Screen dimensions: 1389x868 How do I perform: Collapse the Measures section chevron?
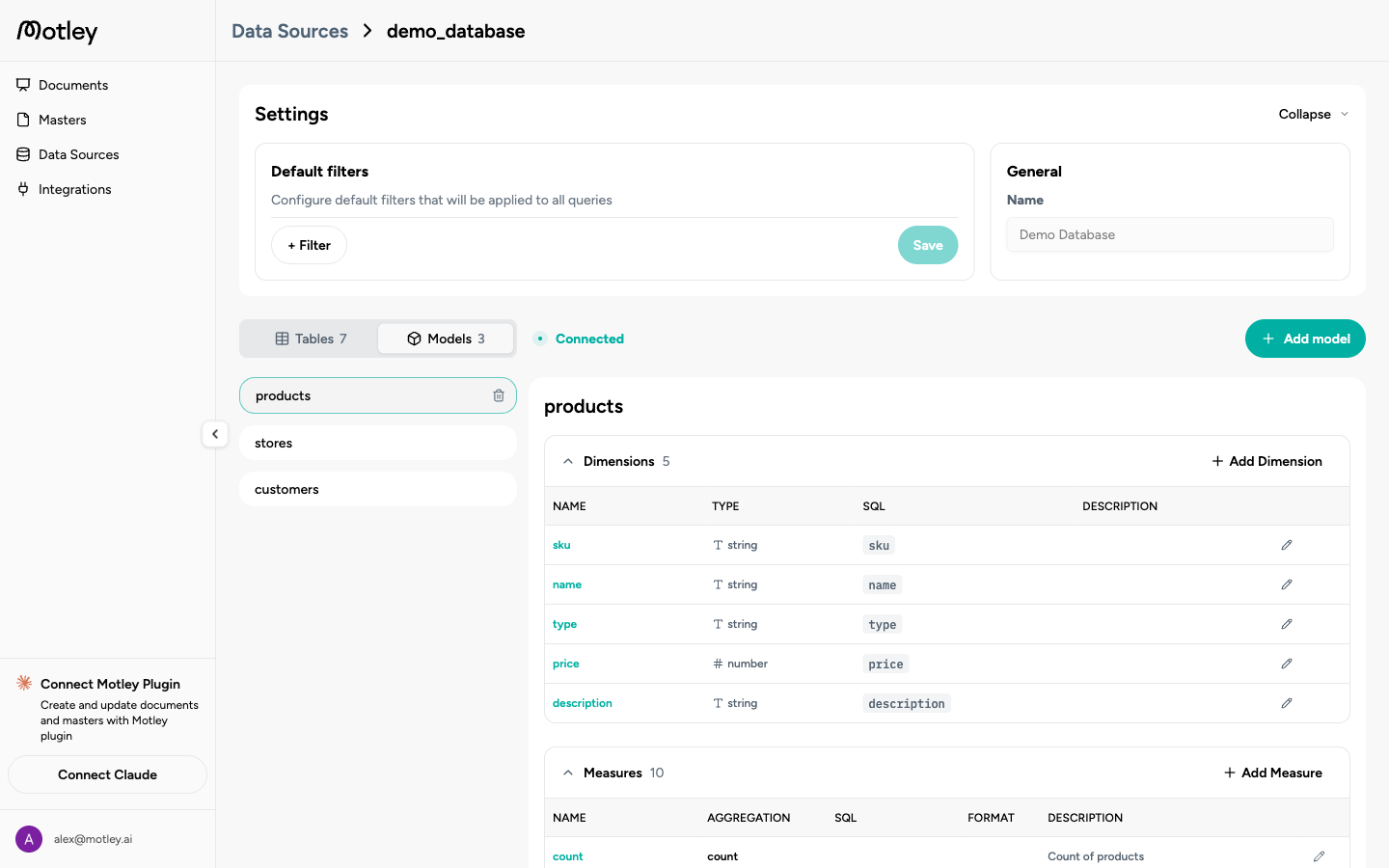coord(568,773)
